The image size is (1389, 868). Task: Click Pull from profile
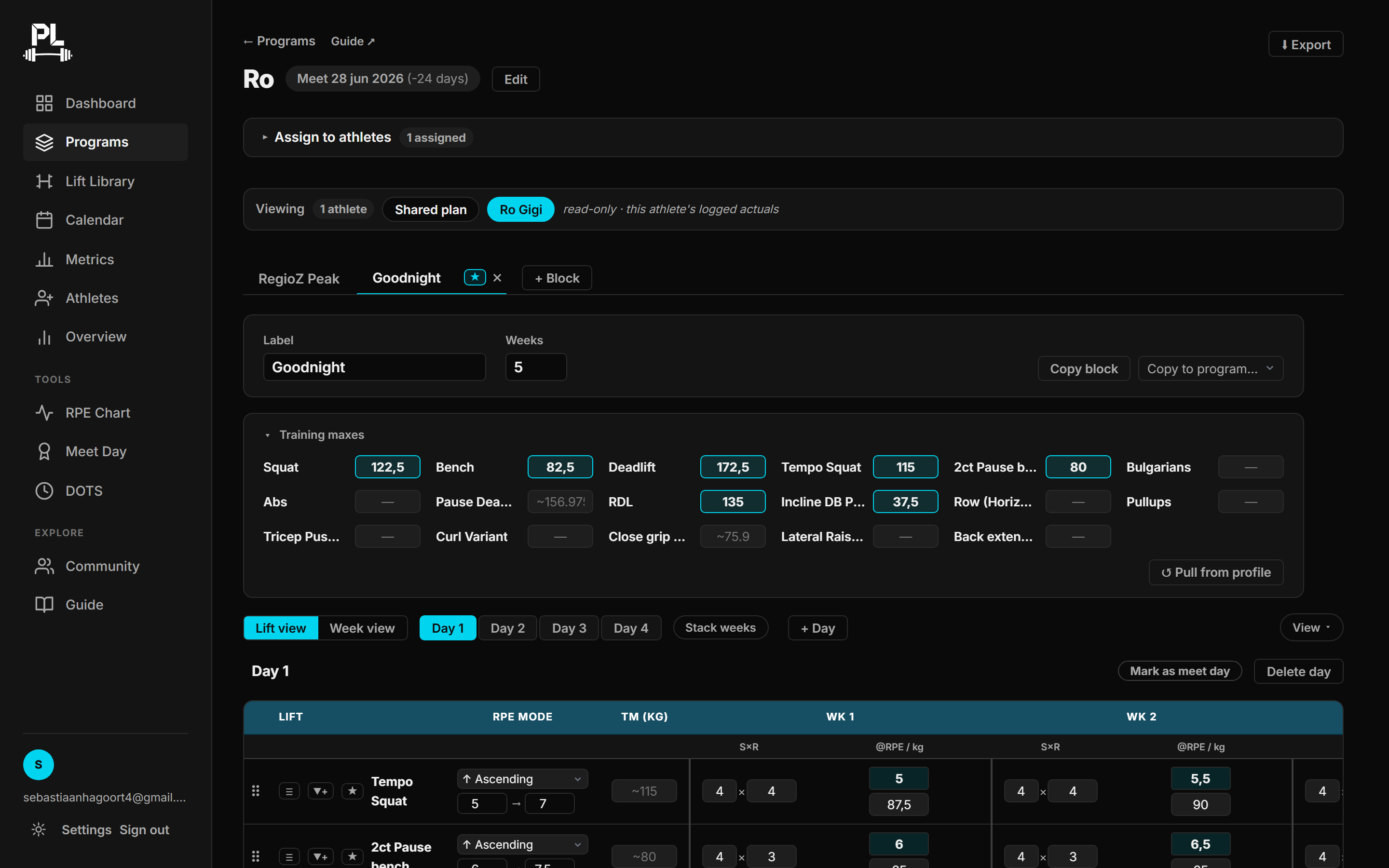point(1216,572)
